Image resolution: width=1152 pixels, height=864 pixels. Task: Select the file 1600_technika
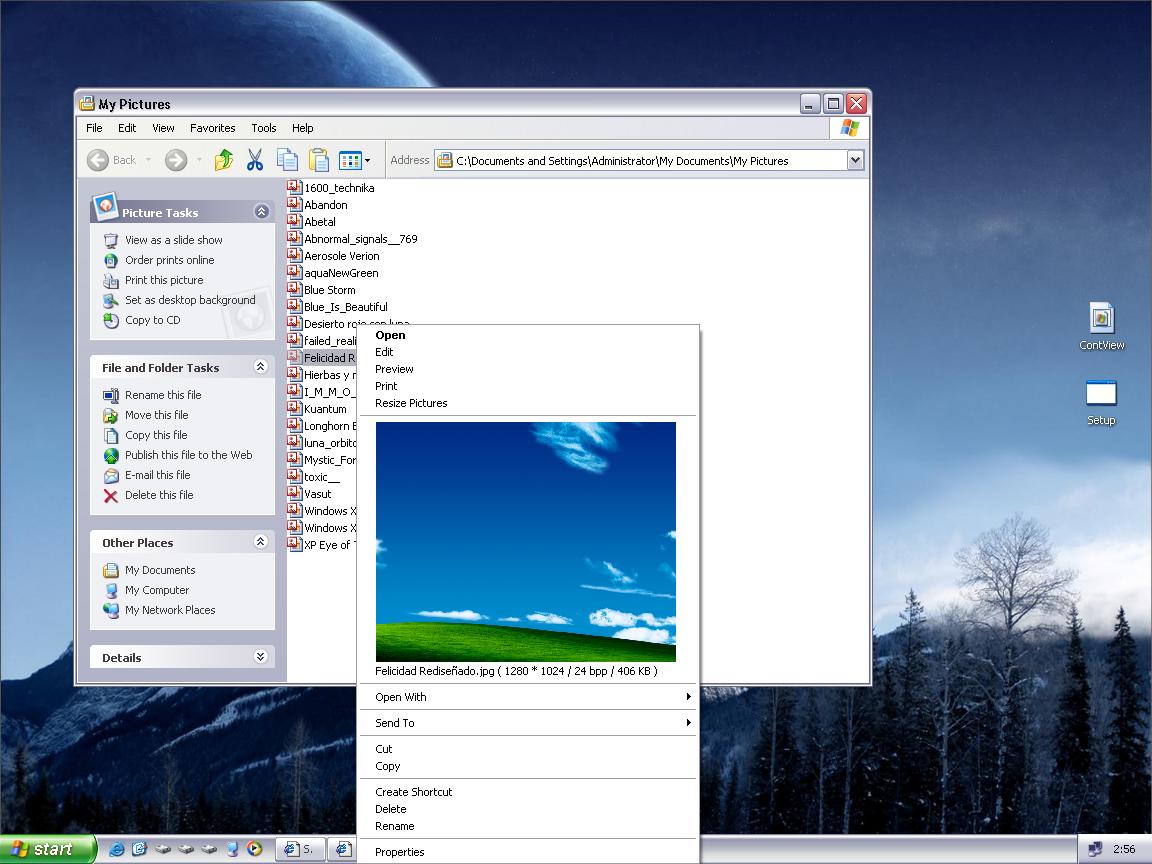(x=331, y=188)
